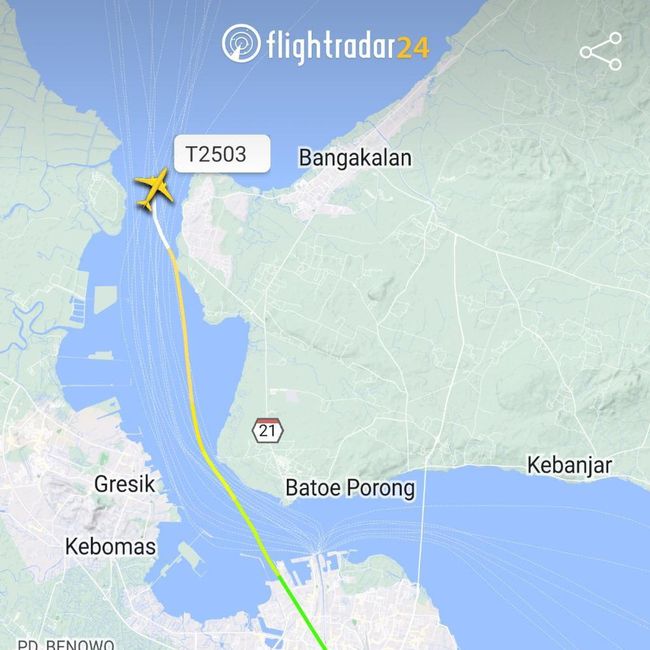Click the Batoe Porong map label
The width and height of the screenshot is (650, 650).
click(350, 488)
